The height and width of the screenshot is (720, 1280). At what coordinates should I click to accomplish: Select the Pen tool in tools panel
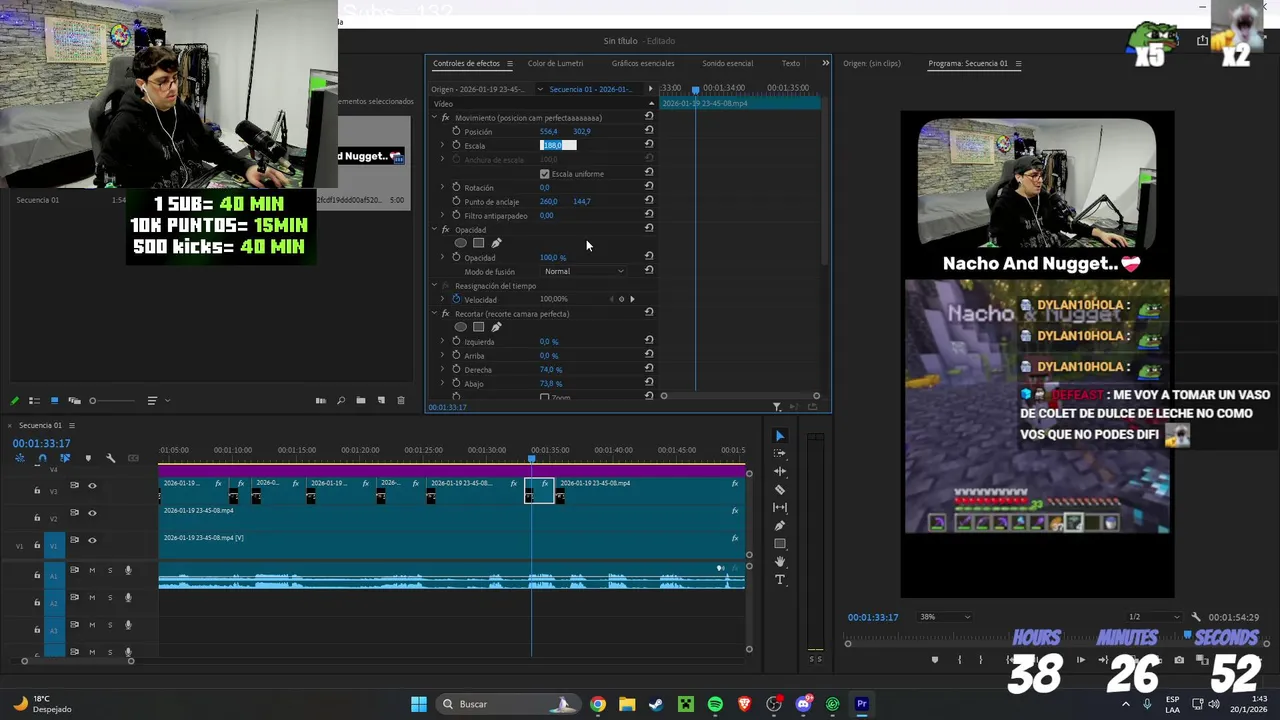780,526
